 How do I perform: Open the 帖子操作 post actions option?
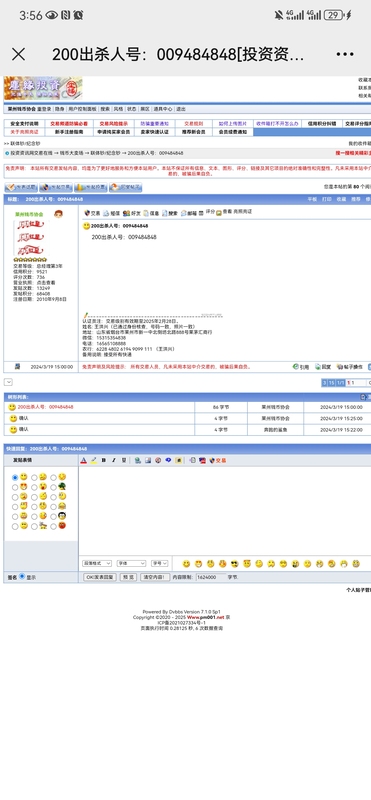(x=350, y=367)
